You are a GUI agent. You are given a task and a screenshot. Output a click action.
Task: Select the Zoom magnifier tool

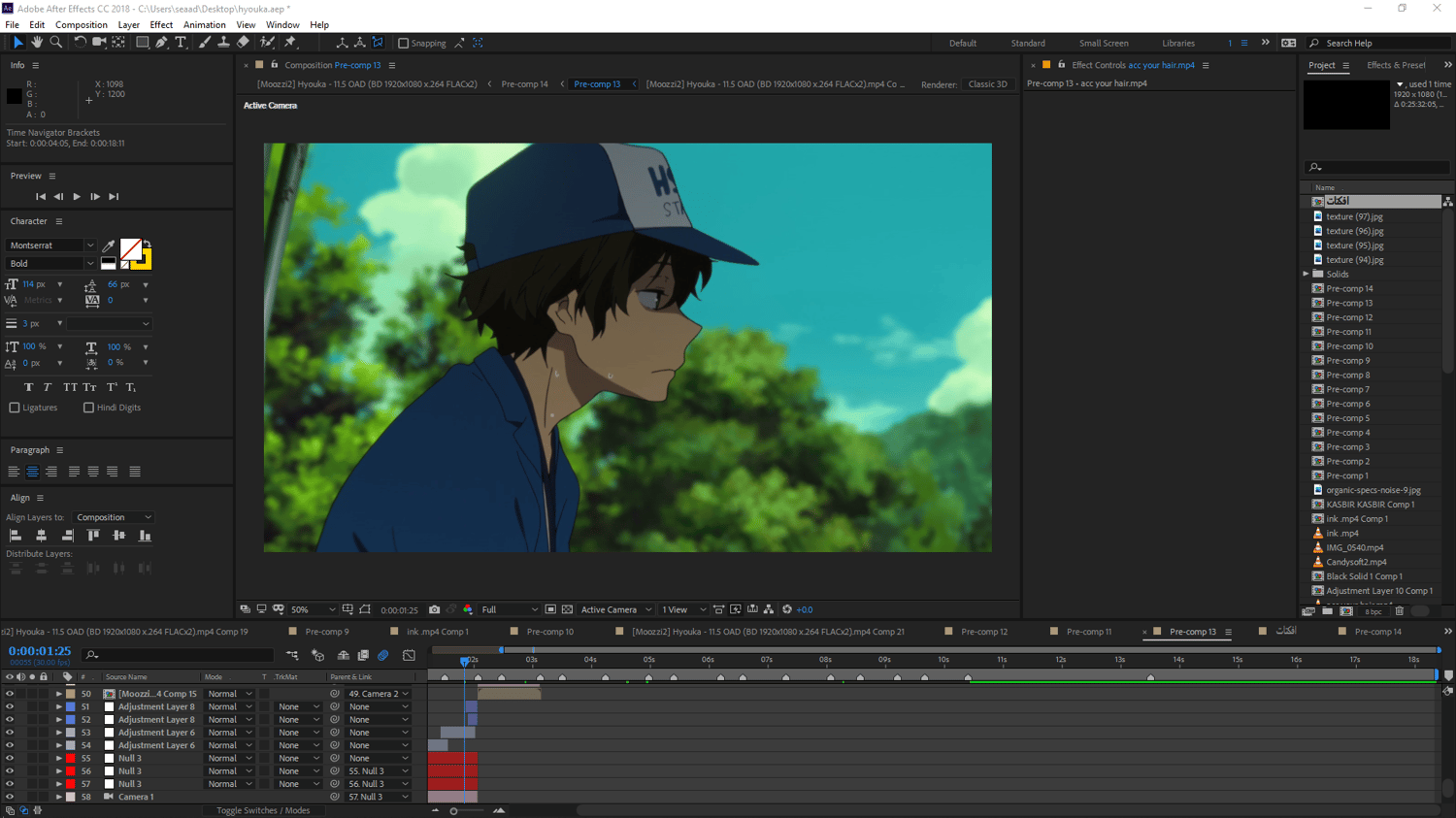[56, 43]
